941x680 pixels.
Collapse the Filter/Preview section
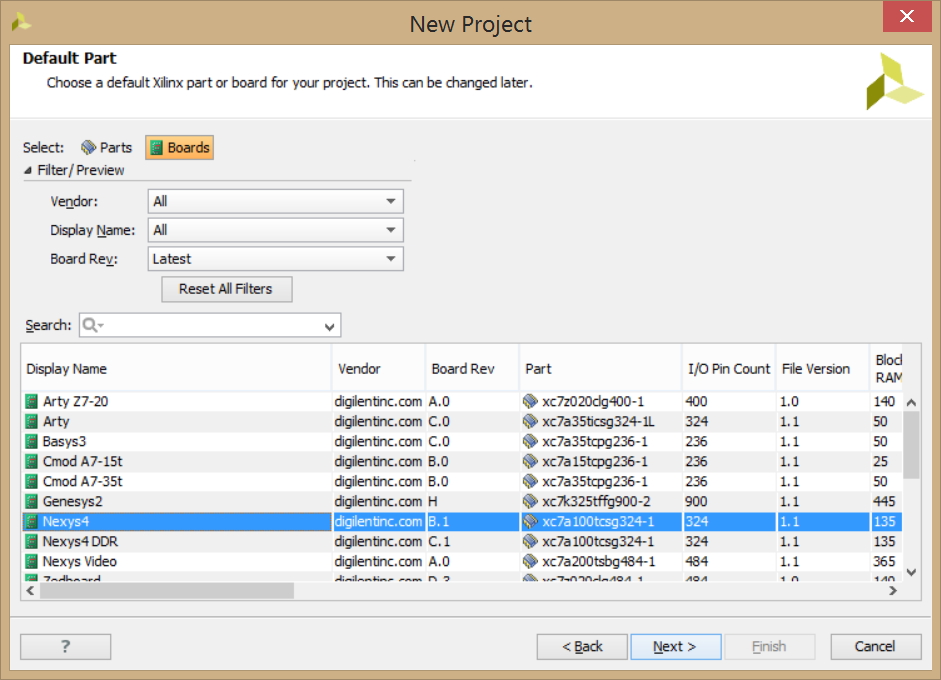point(28,170)
